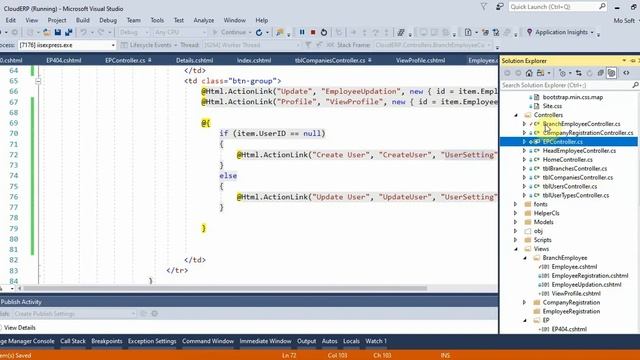Click the notifications flag filter icon
The image size is (640, 360).
(x=484, y=7)
